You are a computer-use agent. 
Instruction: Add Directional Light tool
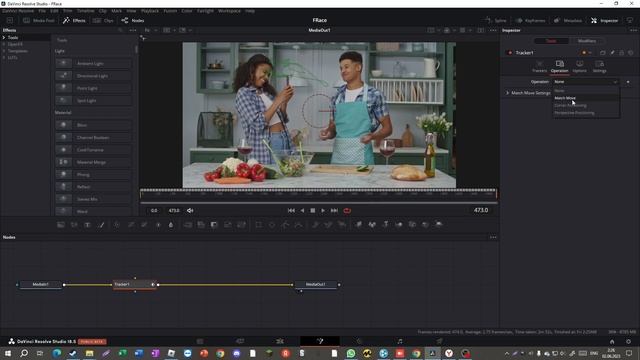93,76
